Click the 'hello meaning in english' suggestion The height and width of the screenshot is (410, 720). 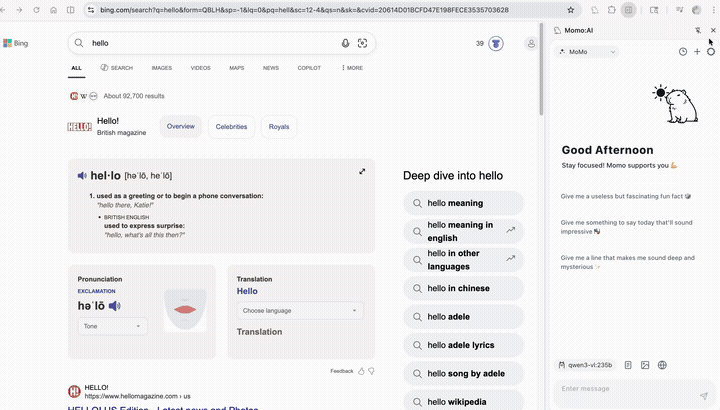463,231
